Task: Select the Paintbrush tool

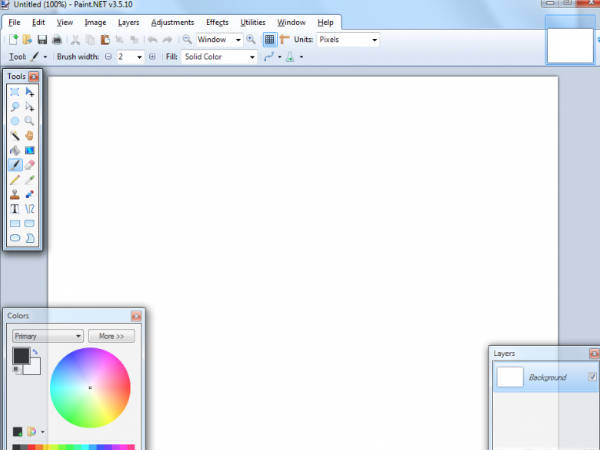Action: pos(15,165)
